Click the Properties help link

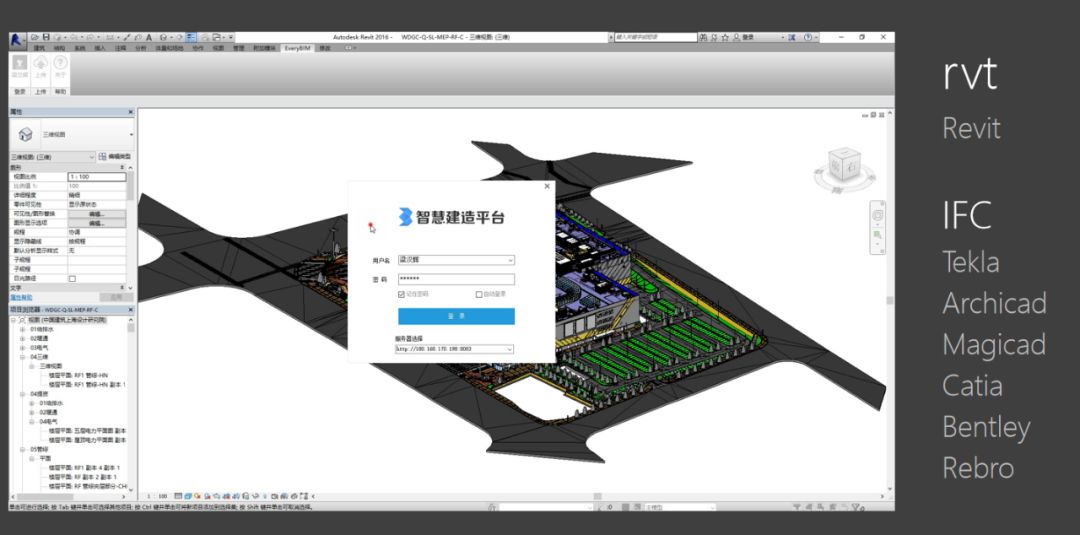(x=20, y=297)
